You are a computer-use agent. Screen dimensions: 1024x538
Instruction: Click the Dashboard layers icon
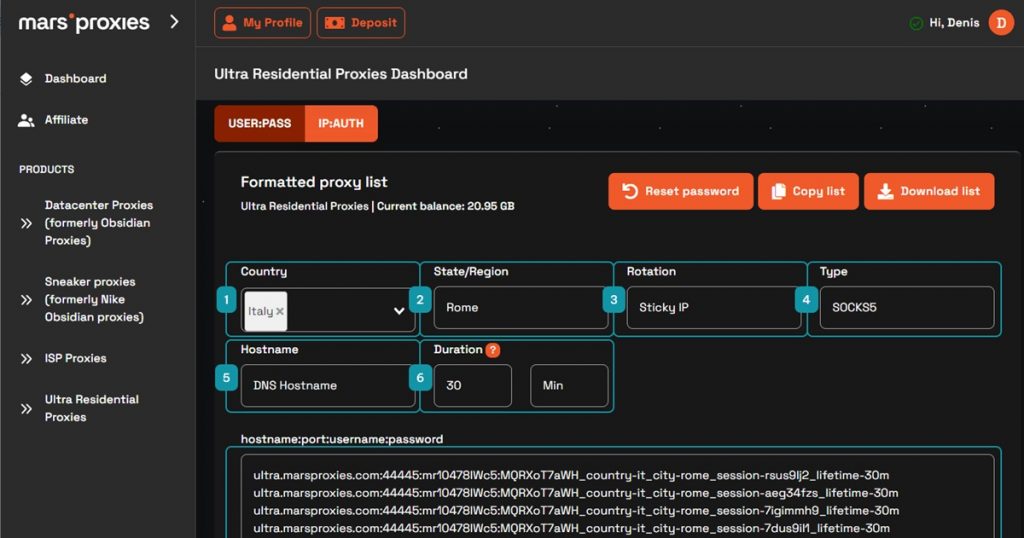26,79
